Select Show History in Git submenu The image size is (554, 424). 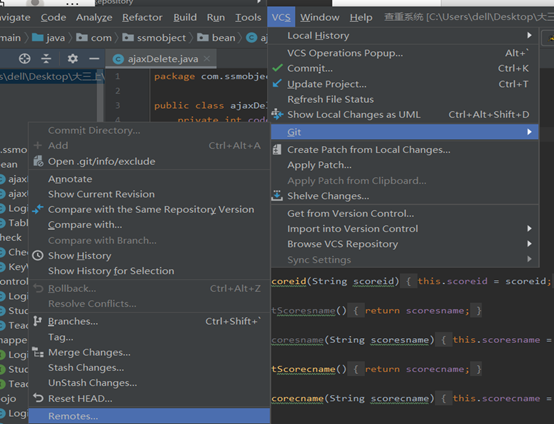click(149, 255)
